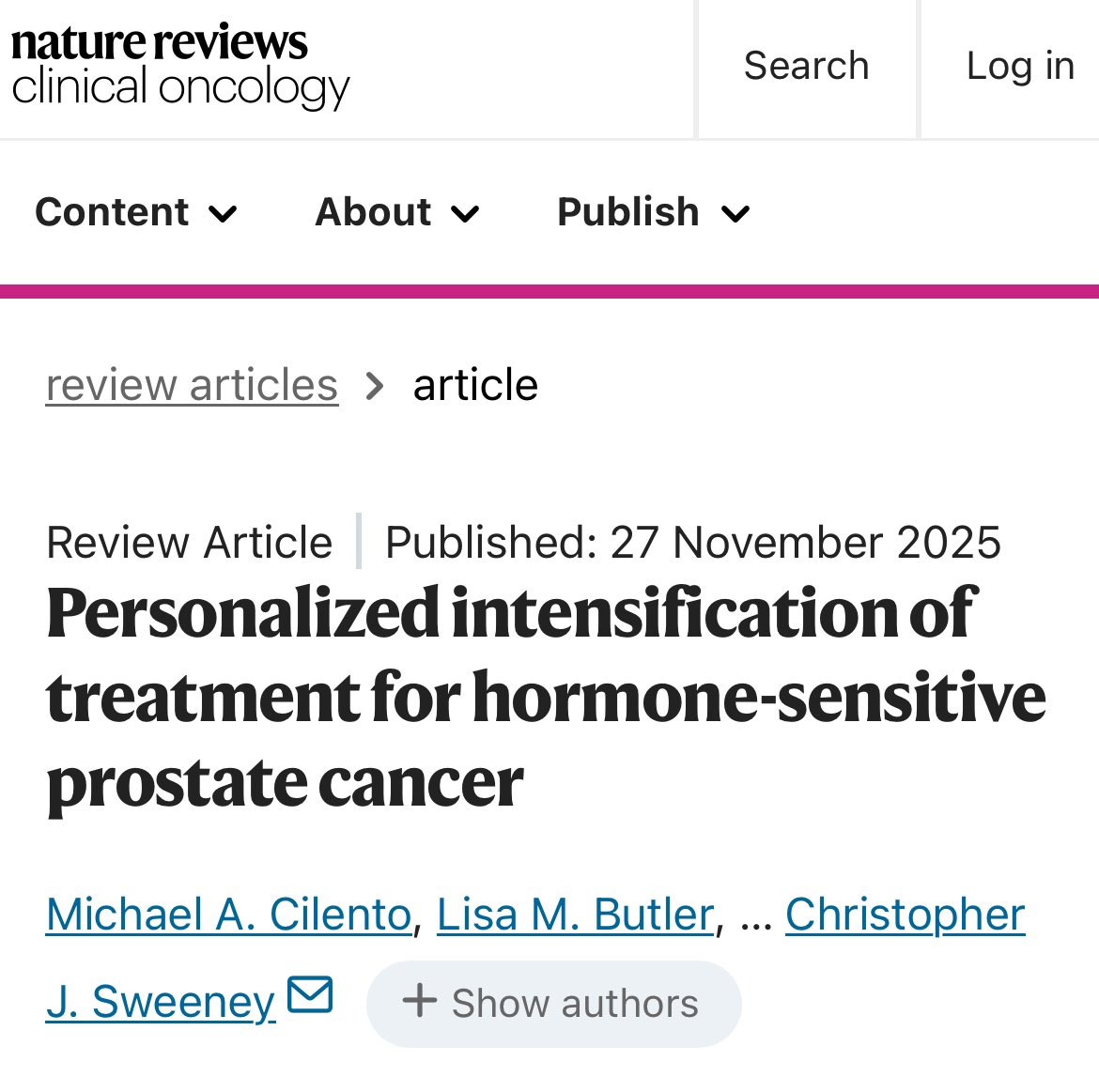Select Log in at top right
Viewport: 1099px width, 1092px height.
[1020, 68]
